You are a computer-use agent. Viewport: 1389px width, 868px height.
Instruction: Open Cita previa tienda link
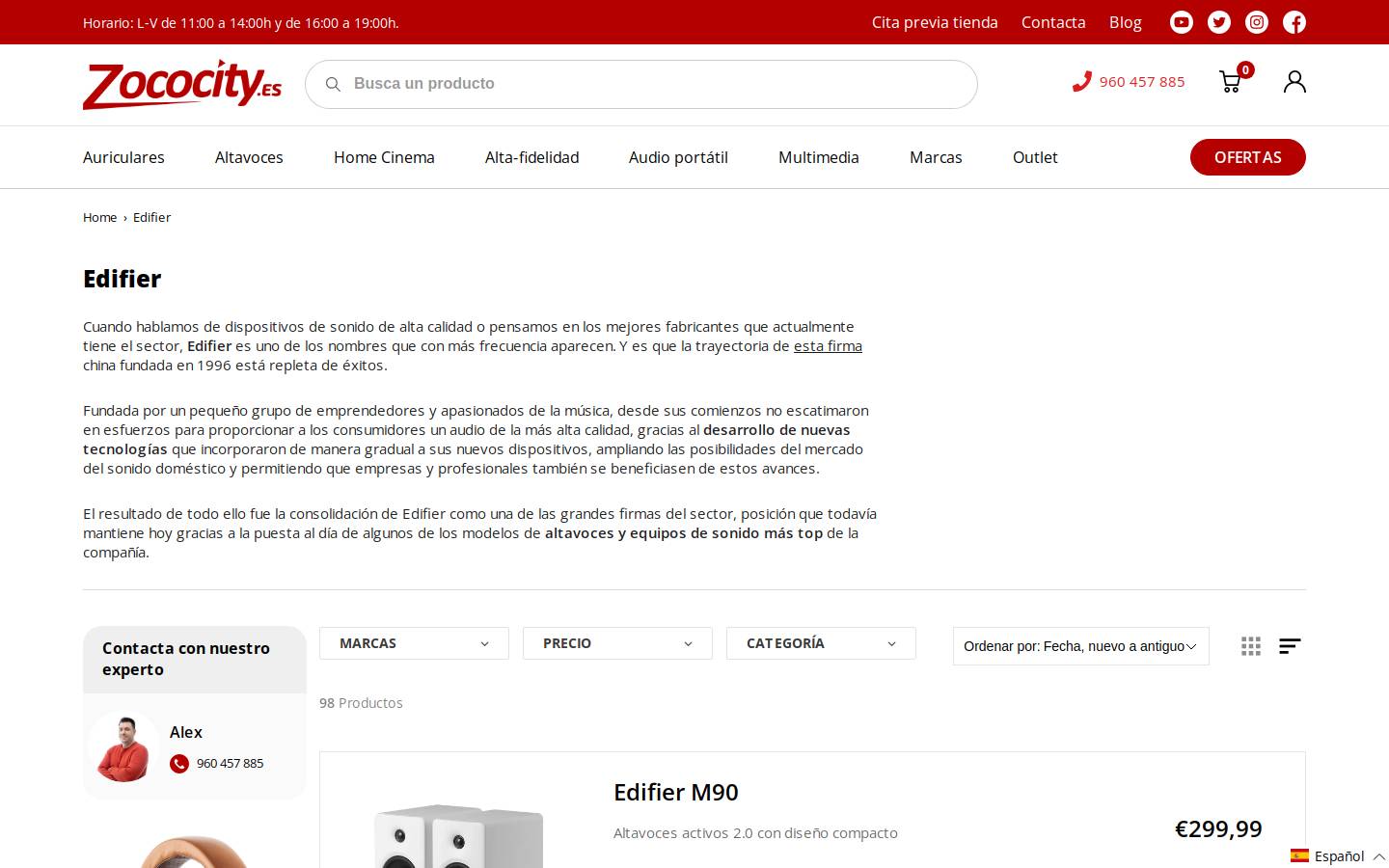(x=935, y=22)
